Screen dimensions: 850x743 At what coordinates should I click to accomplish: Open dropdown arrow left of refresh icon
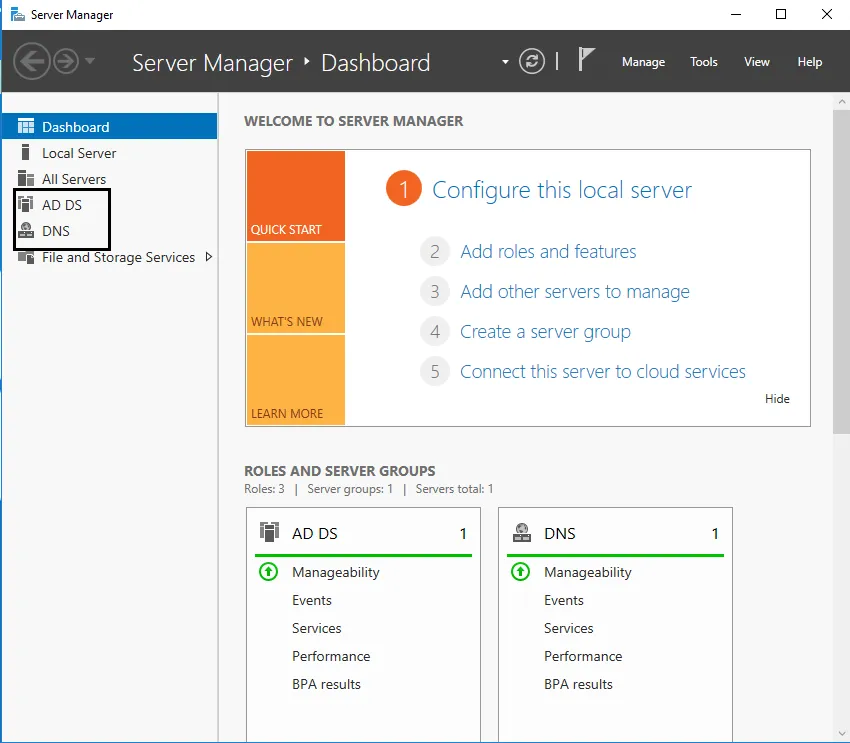(505, 62)
